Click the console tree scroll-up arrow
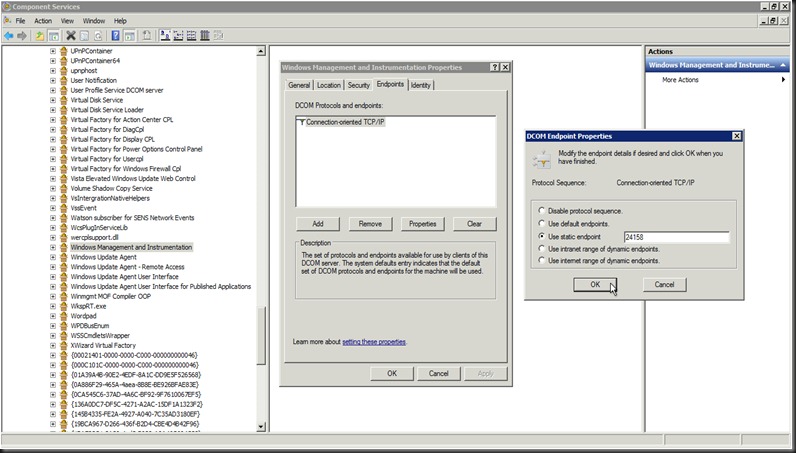Image resolution: width=796 pixels, height=453 pixels. 261,51
